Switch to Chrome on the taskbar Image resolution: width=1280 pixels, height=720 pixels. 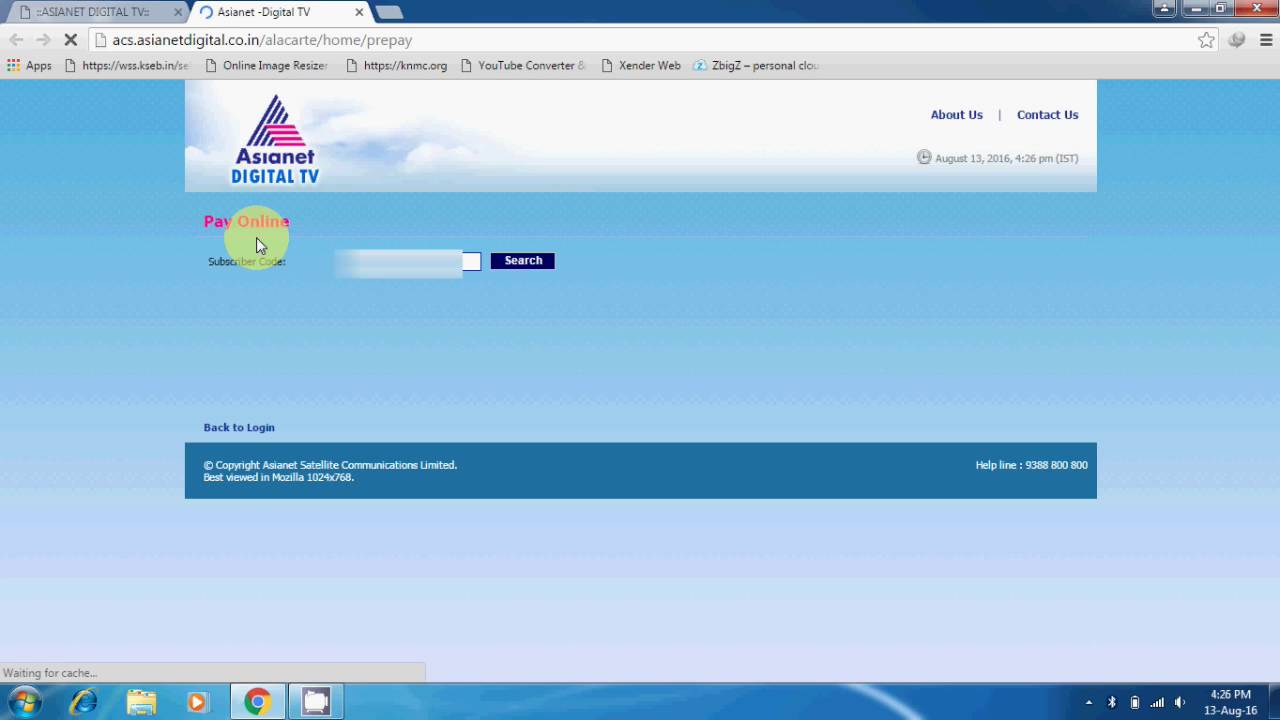(257, 702)
